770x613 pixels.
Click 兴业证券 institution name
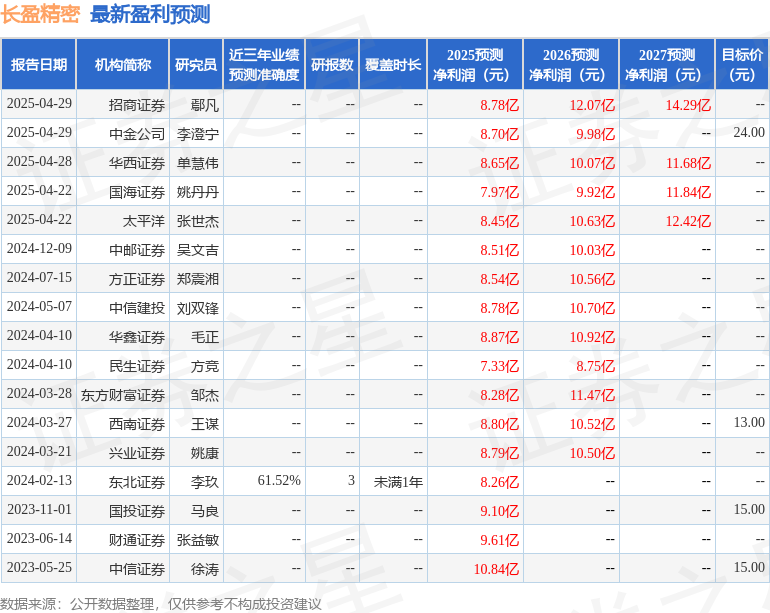pyautogui.click(x=137, y=453)
